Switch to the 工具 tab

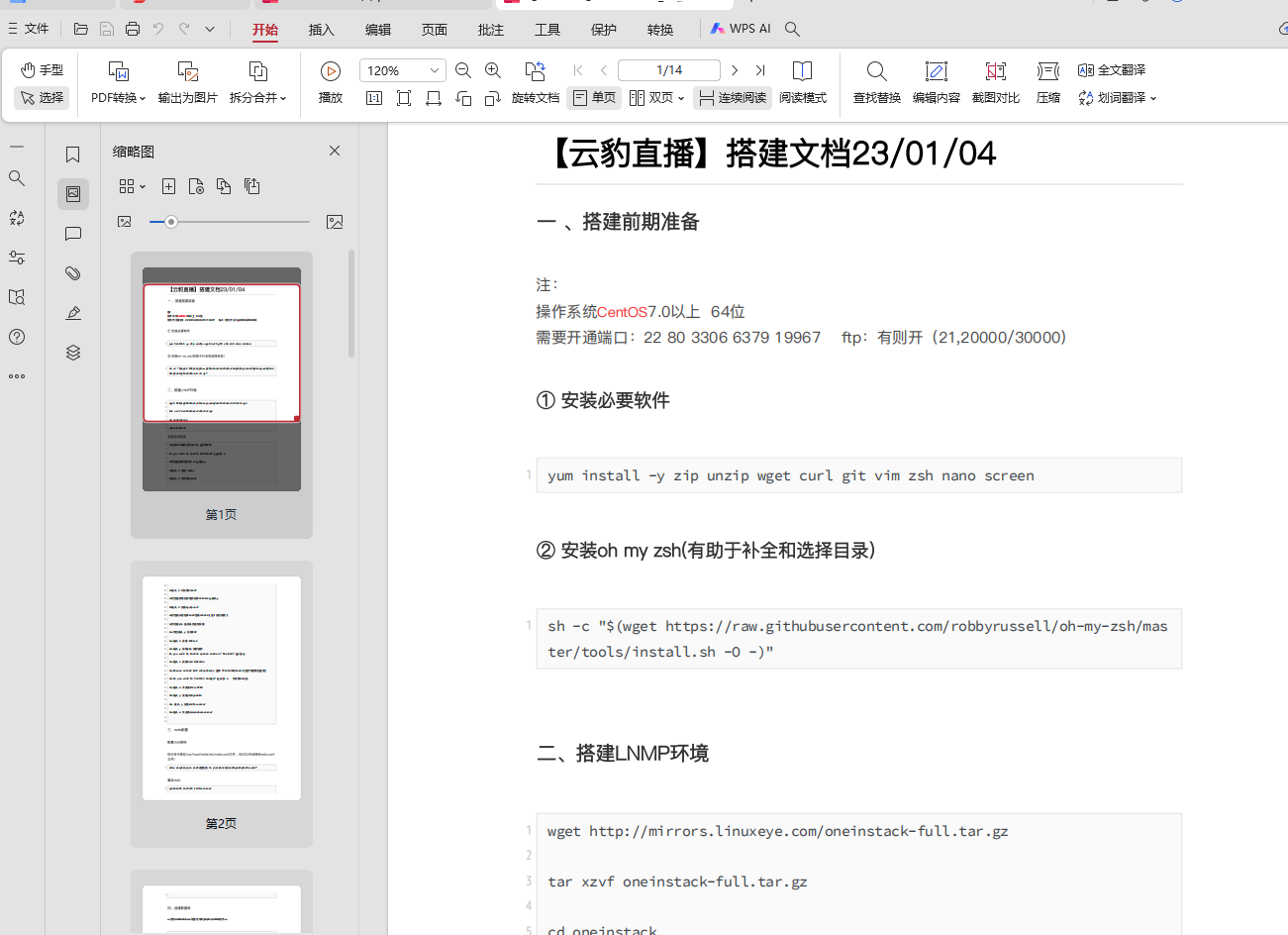pos(547,30)
